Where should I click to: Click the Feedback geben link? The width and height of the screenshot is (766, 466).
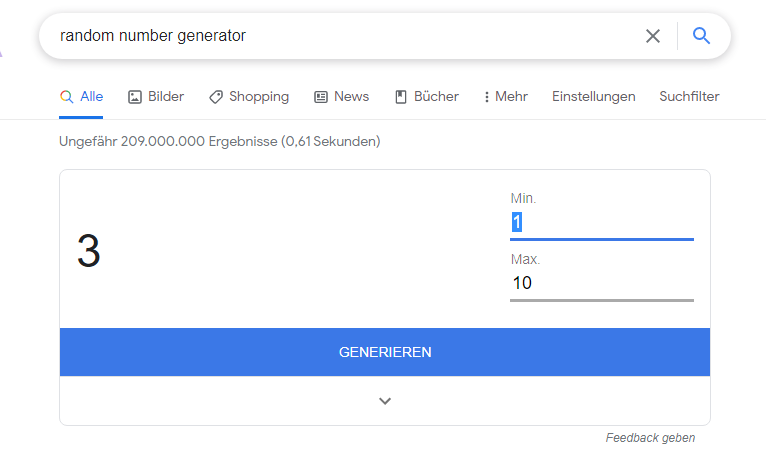[650, 438]
